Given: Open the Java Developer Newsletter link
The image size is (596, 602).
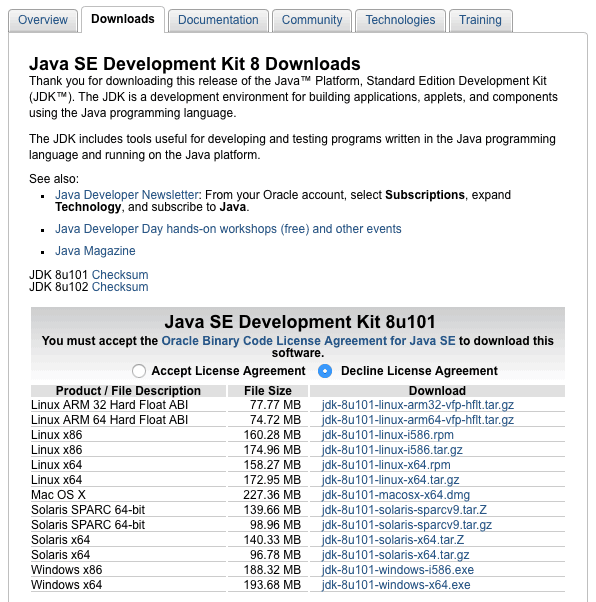Looking at the screenshot, I should pyautogui.click(x=127, y=195).
